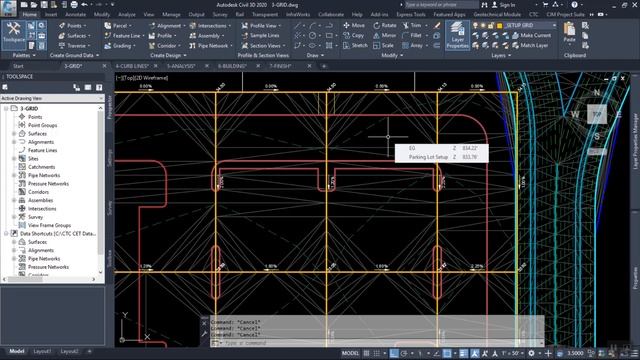This screenshot has height=360, width=640.
Task: Click Make Current layer button
Action: [531, 36]
